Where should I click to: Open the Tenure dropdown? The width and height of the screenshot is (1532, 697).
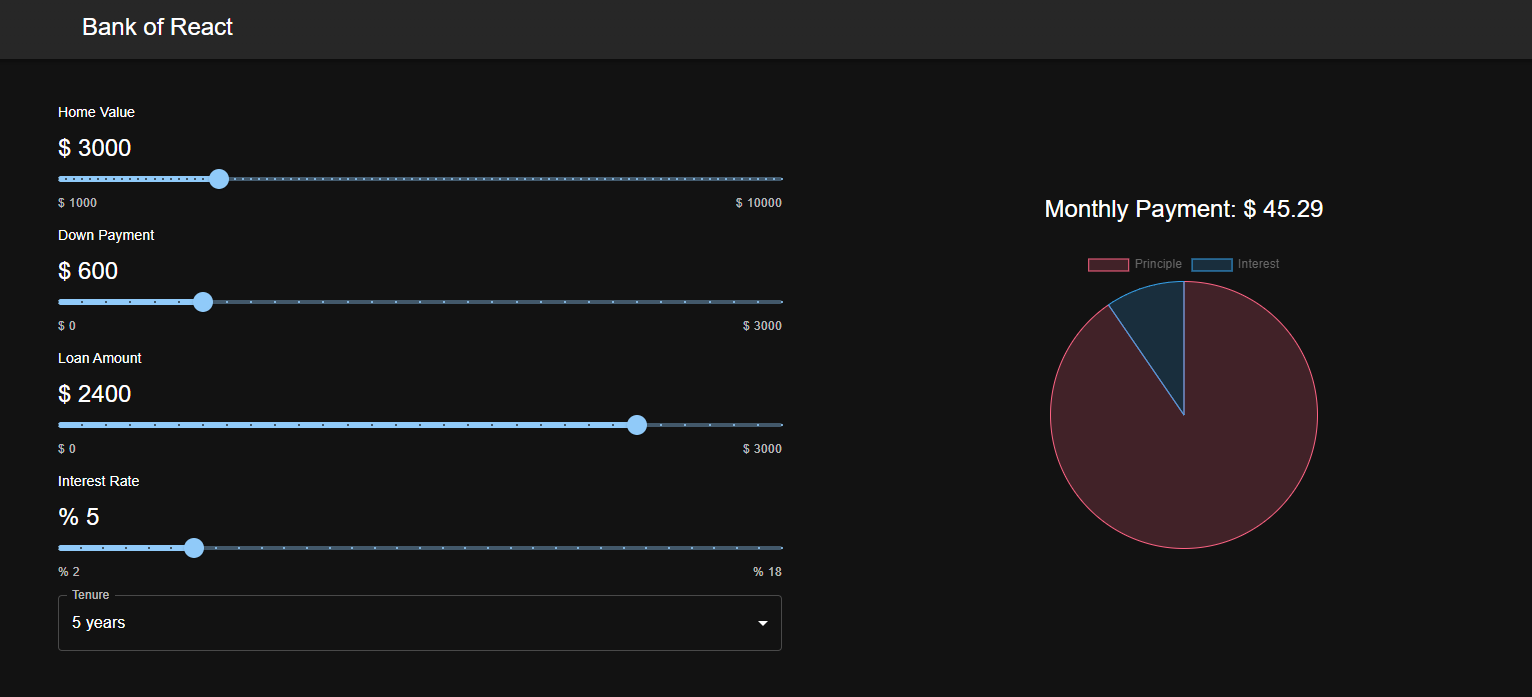[x=420, y=622]
